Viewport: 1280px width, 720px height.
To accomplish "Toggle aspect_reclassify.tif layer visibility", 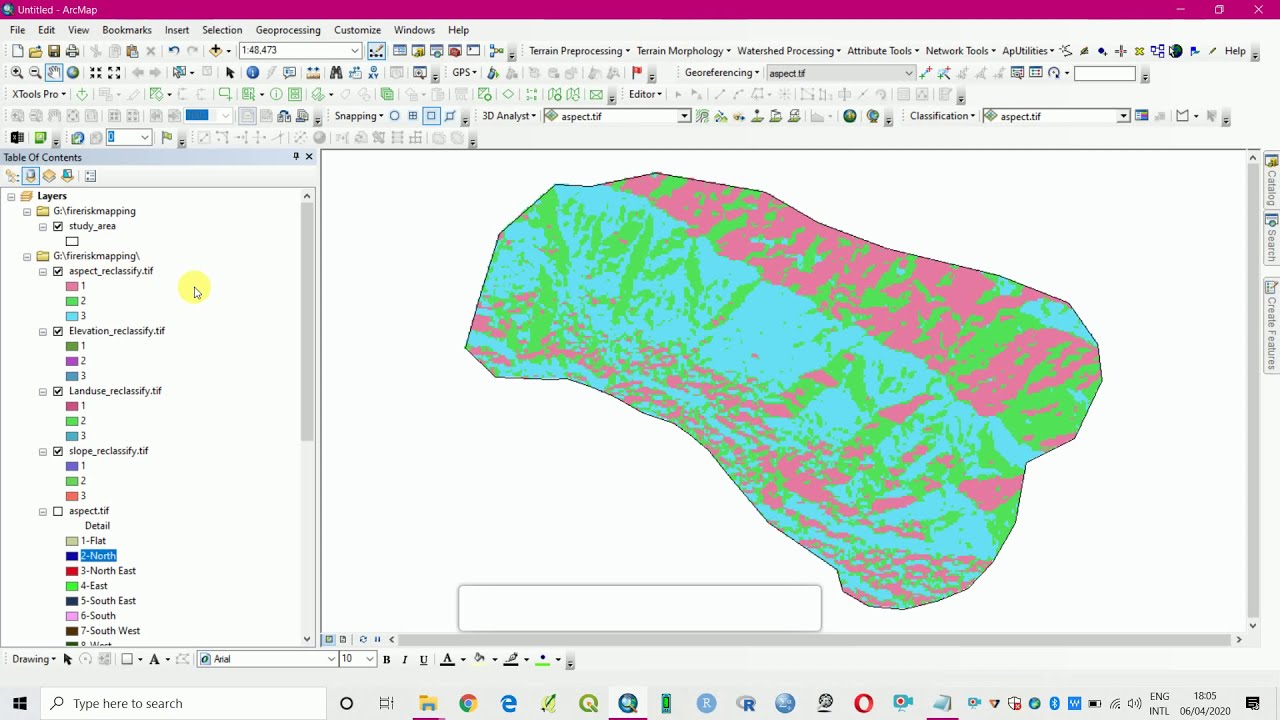I will click(x=58, y=271).
